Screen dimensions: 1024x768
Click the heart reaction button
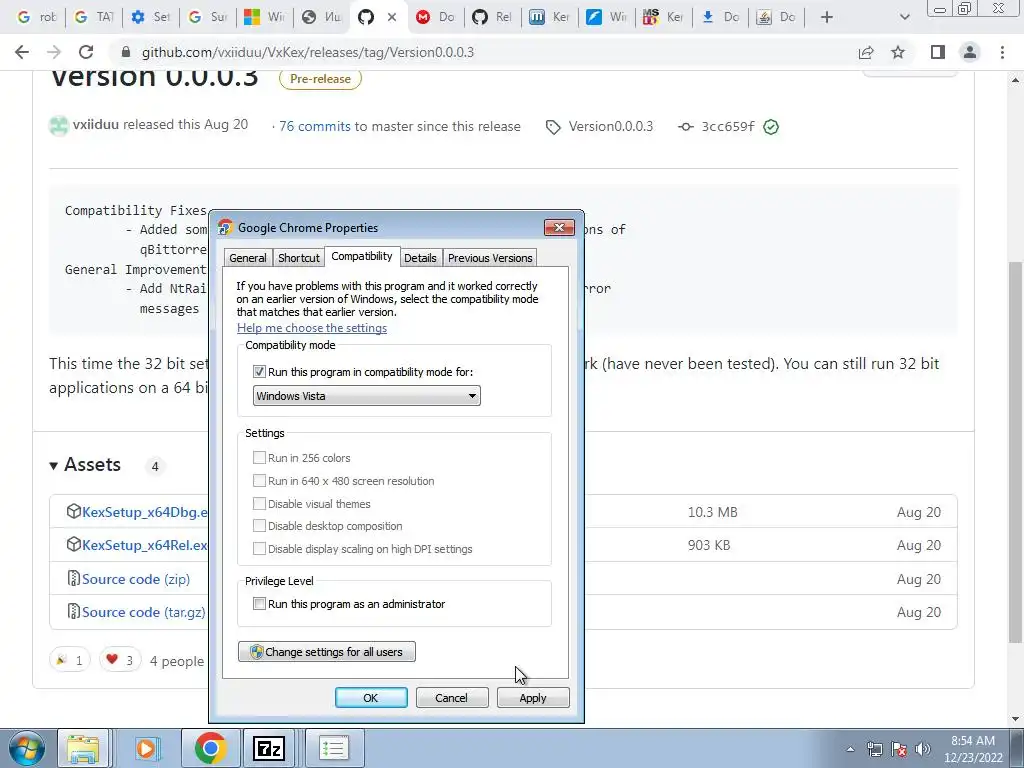[120, 660]
